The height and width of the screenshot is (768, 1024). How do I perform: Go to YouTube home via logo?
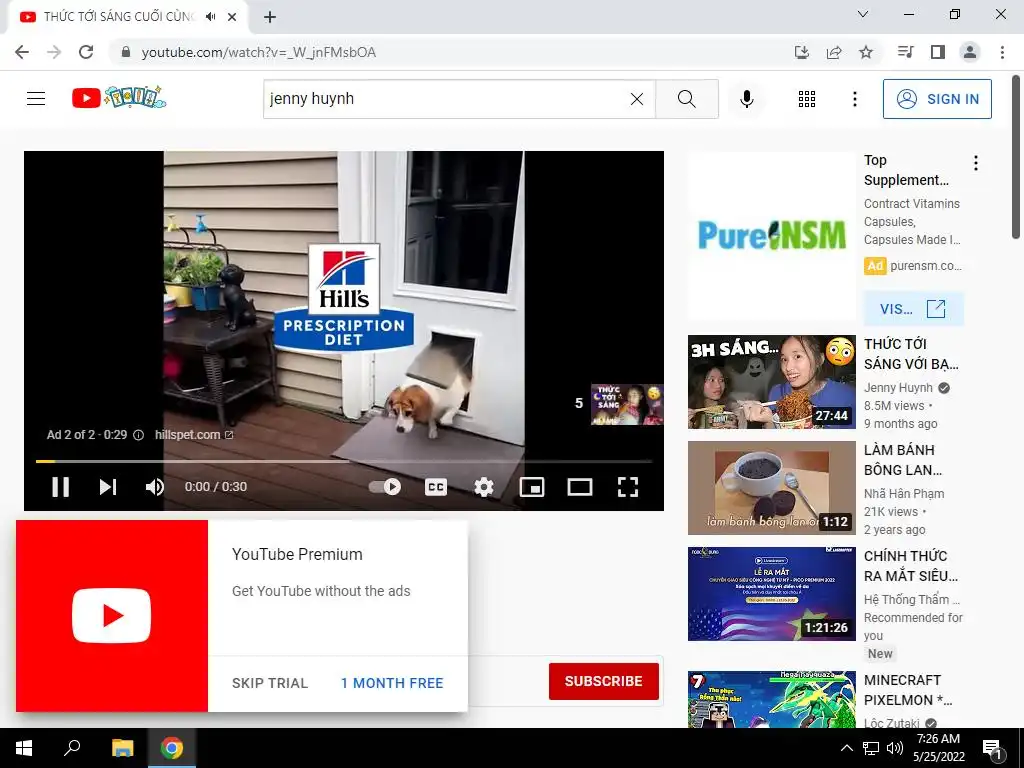tap(119, 97)
